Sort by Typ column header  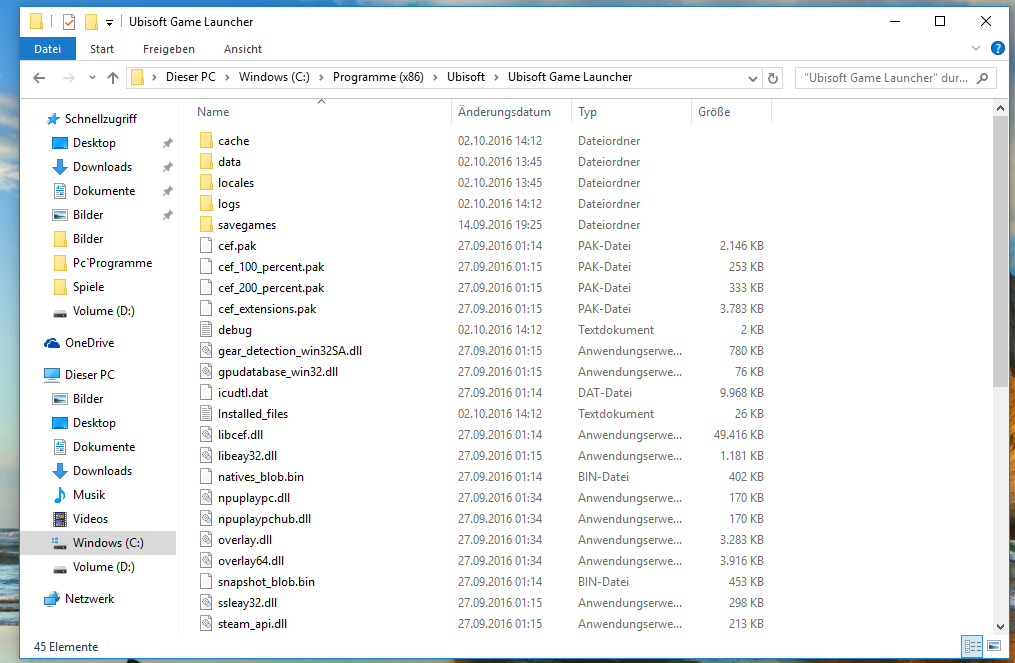click(631, 112)
